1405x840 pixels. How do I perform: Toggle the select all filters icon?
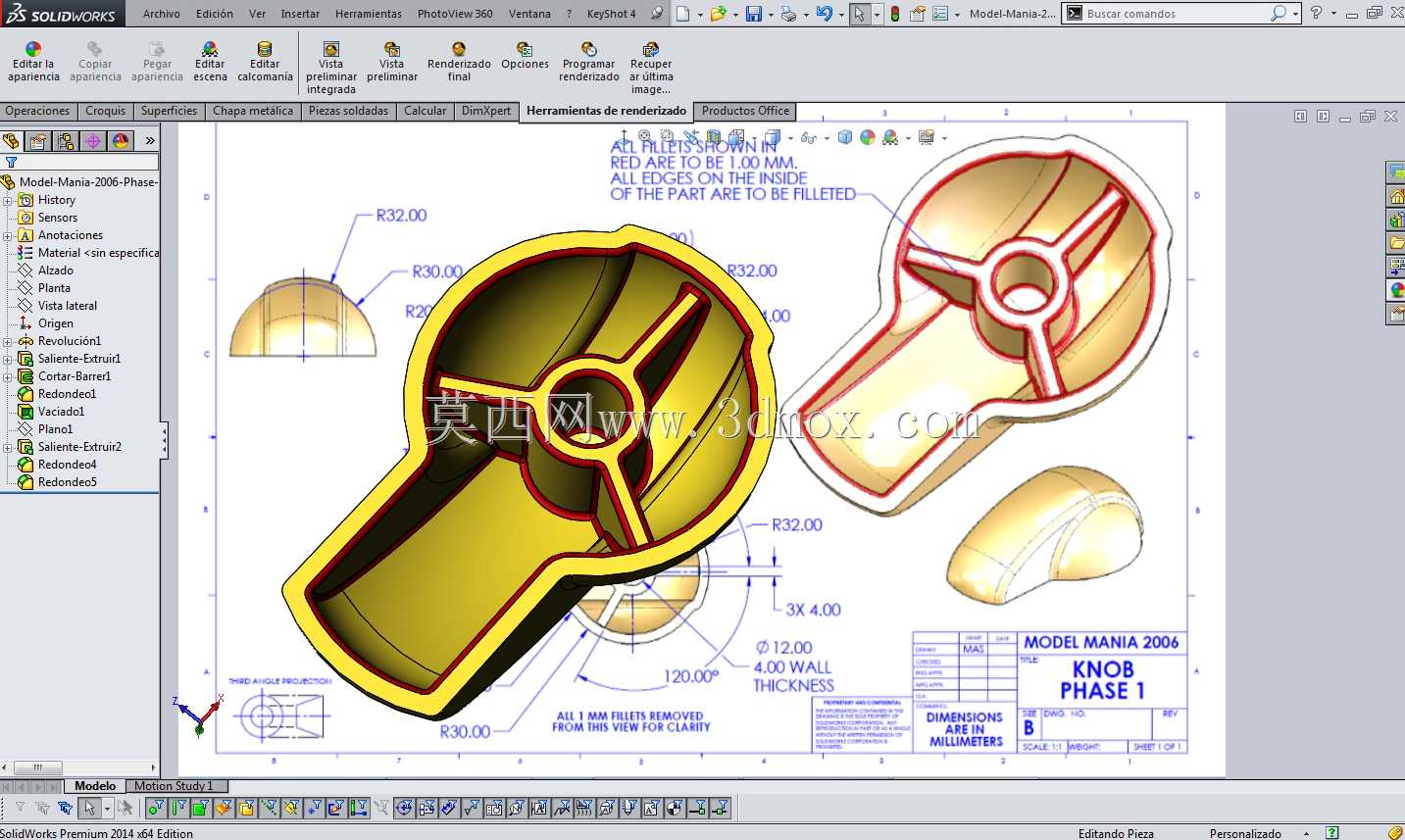coord(64,808)
